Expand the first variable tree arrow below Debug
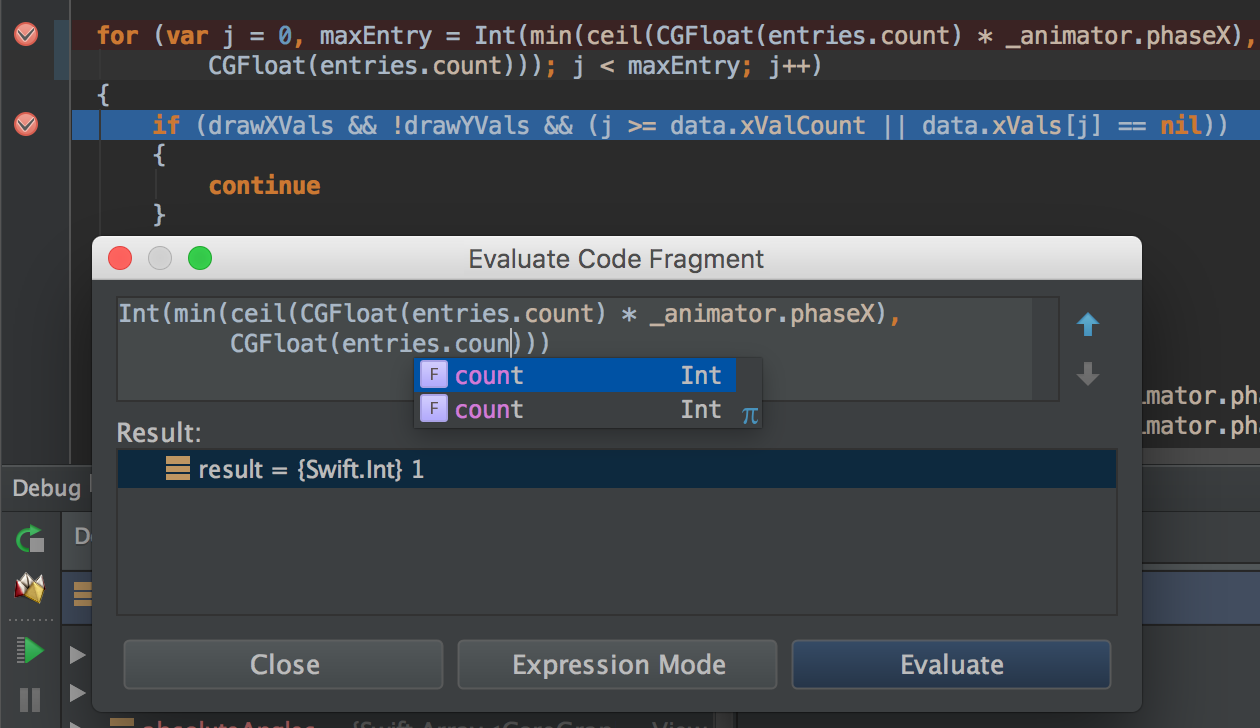 [x=78, y=655]
